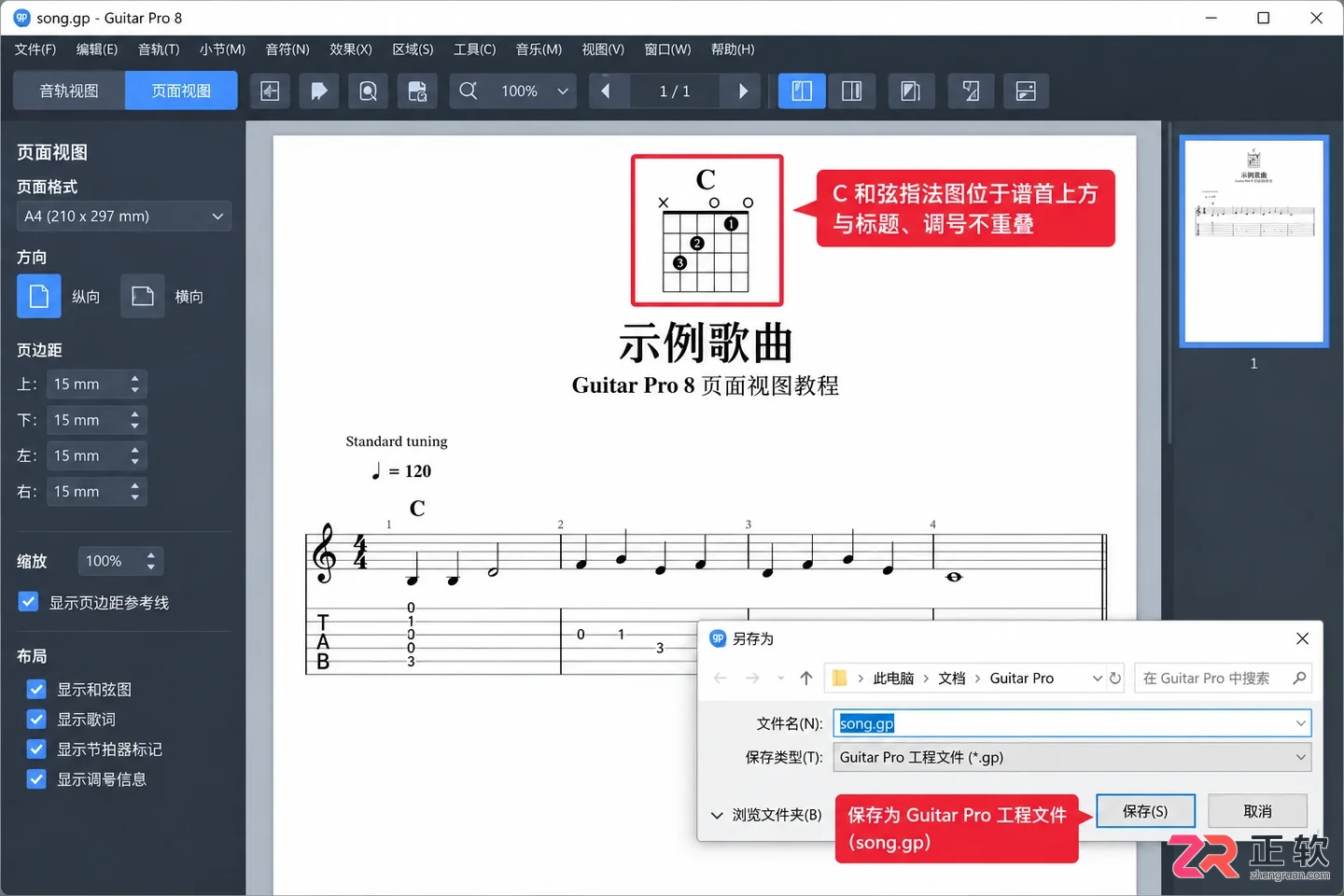This screenshot has height=896, width=1344.
Task: Open the page preview magnifier icon
Action: tap(369, 91)
